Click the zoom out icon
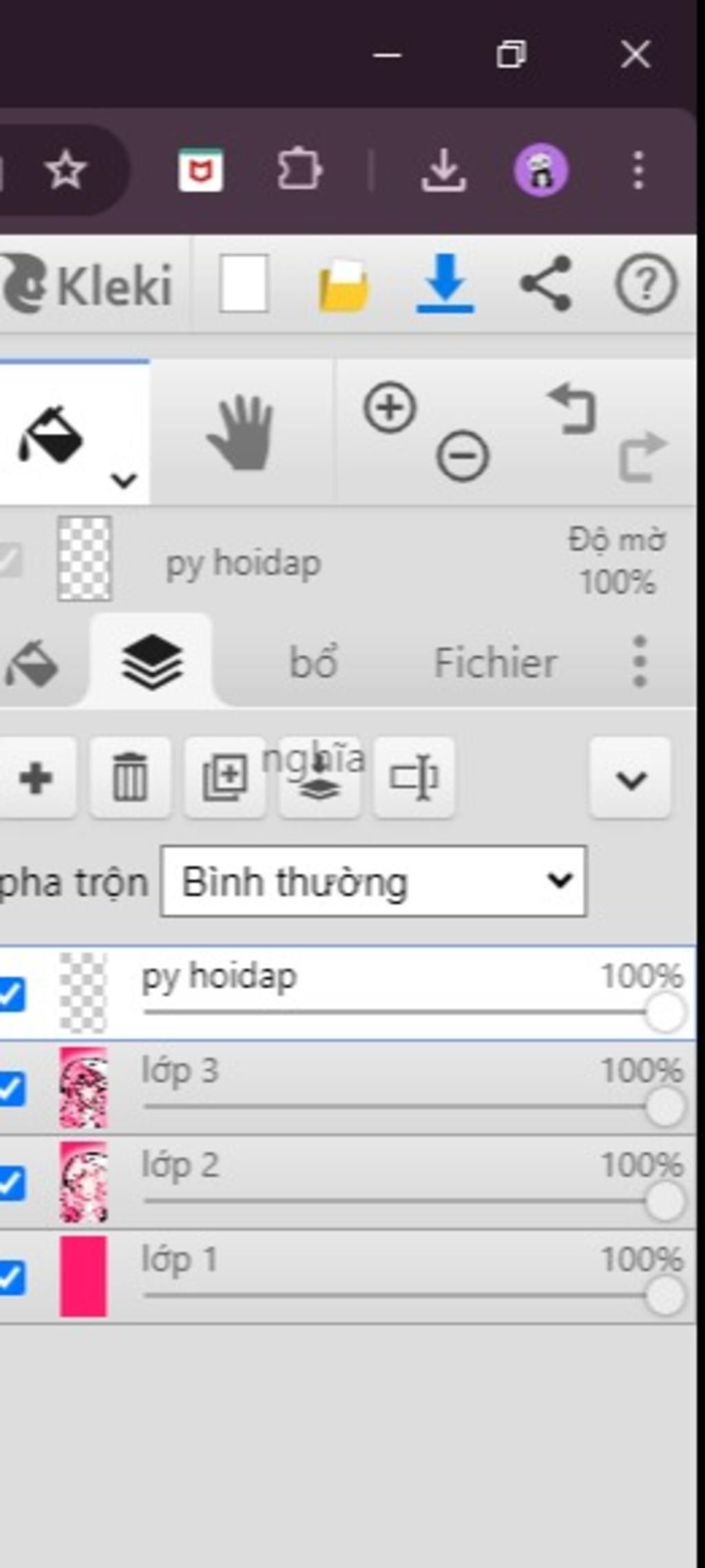705x1568 pixels. (x=463, y=455)
